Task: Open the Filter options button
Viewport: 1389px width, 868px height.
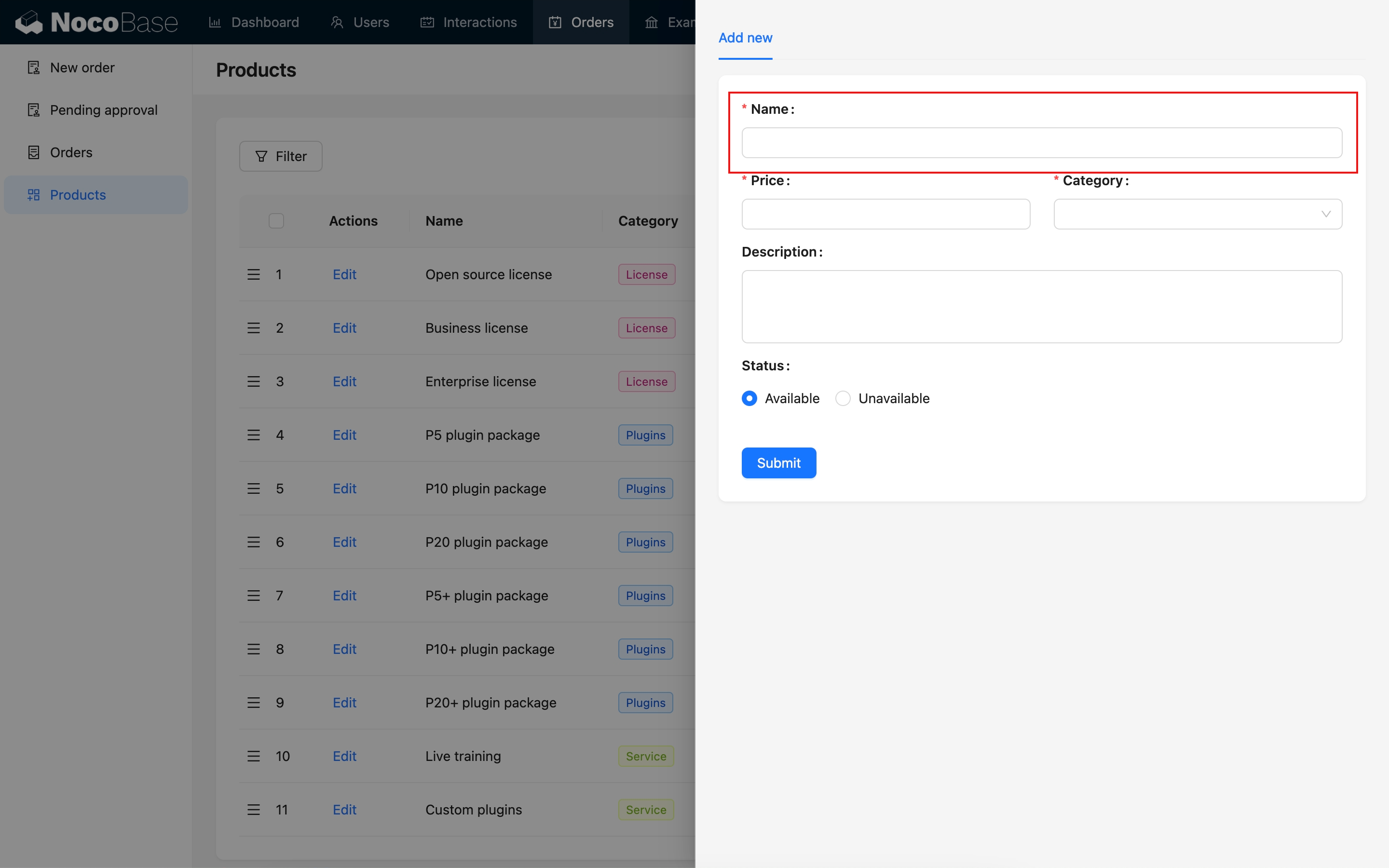Action: tap(281, 156)
